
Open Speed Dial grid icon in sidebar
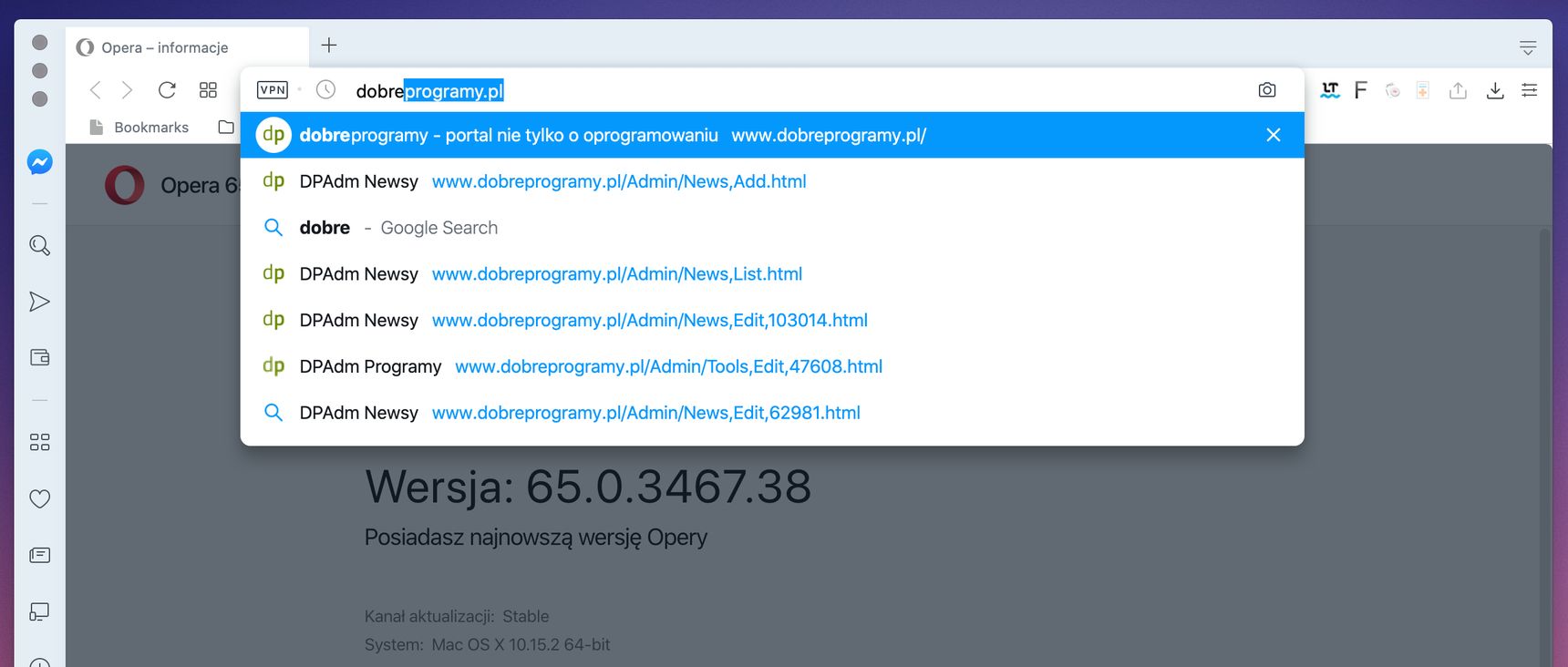tap(39, 442)
